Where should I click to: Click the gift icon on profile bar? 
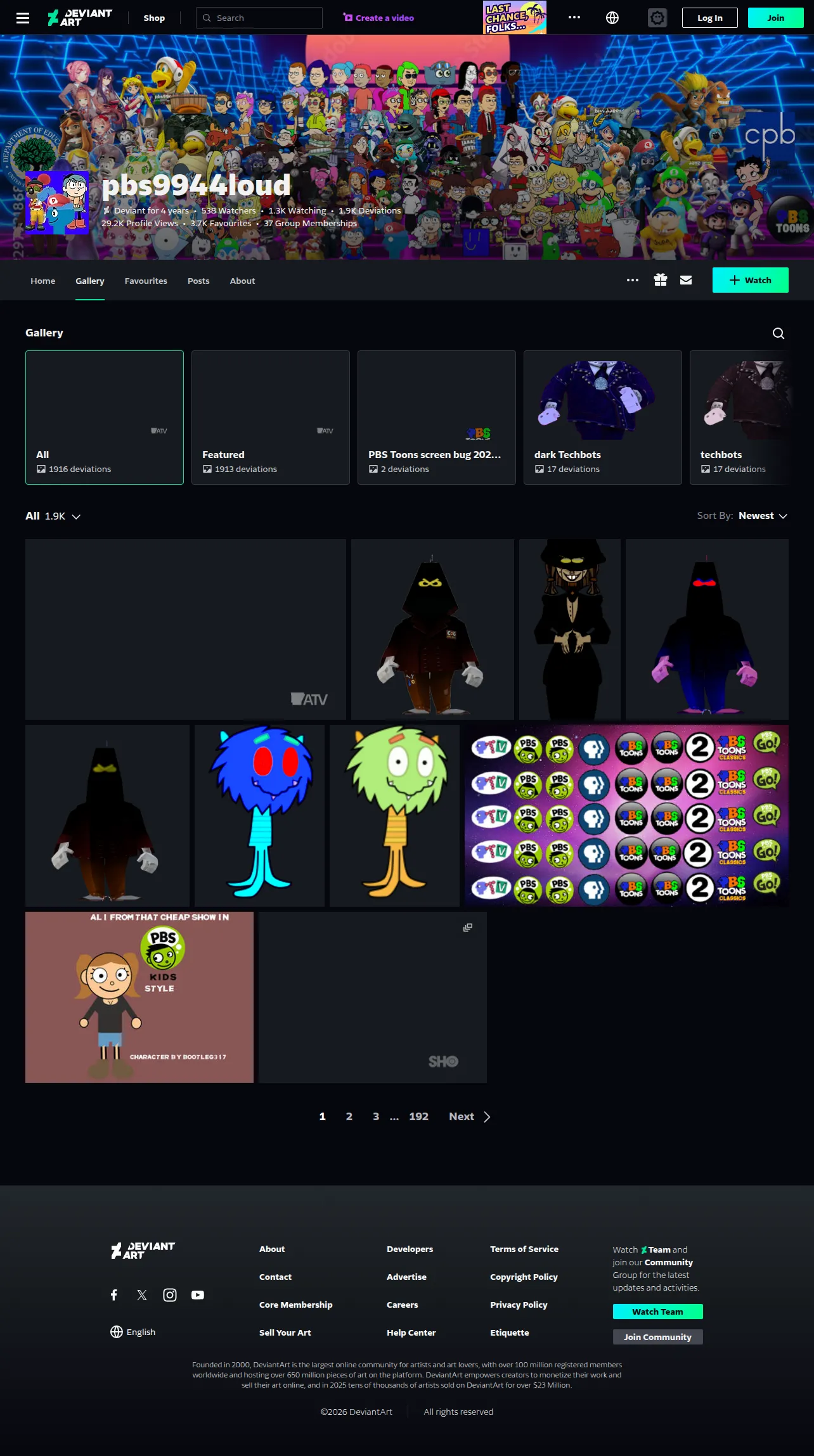pos(661,280)
